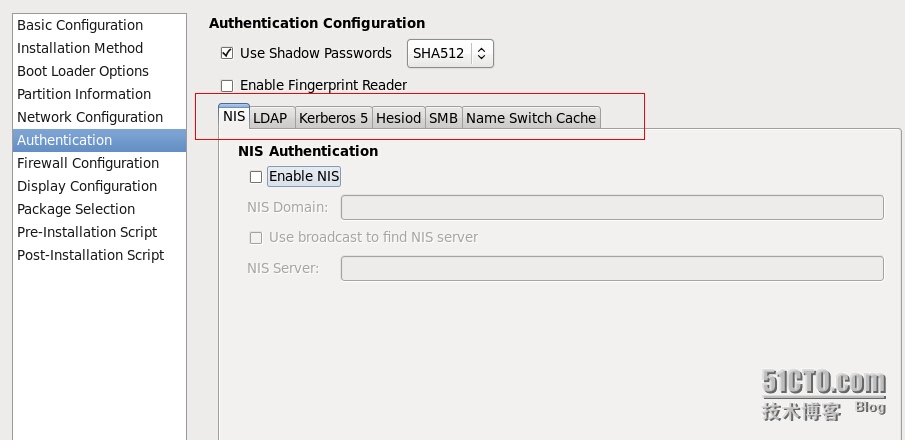This screenshot has height=440, width=905.
Task: Toggle Use Shadow Passwords checkbox
Action: tap(227, 54)
